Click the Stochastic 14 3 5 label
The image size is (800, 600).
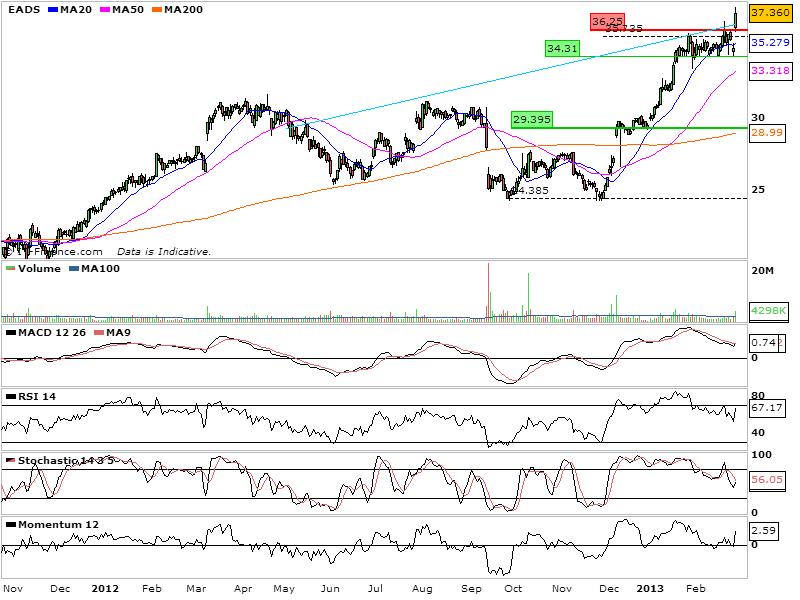(x=68, y=461)
